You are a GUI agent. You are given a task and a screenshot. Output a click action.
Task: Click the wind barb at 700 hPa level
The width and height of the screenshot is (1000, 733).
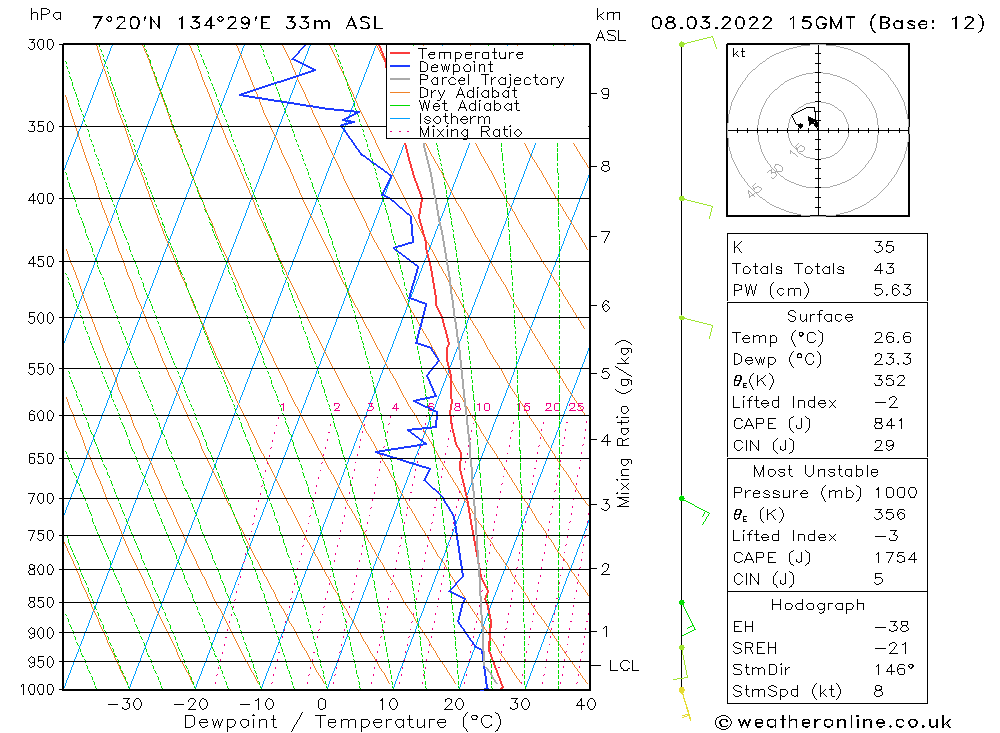coord(695,510)
